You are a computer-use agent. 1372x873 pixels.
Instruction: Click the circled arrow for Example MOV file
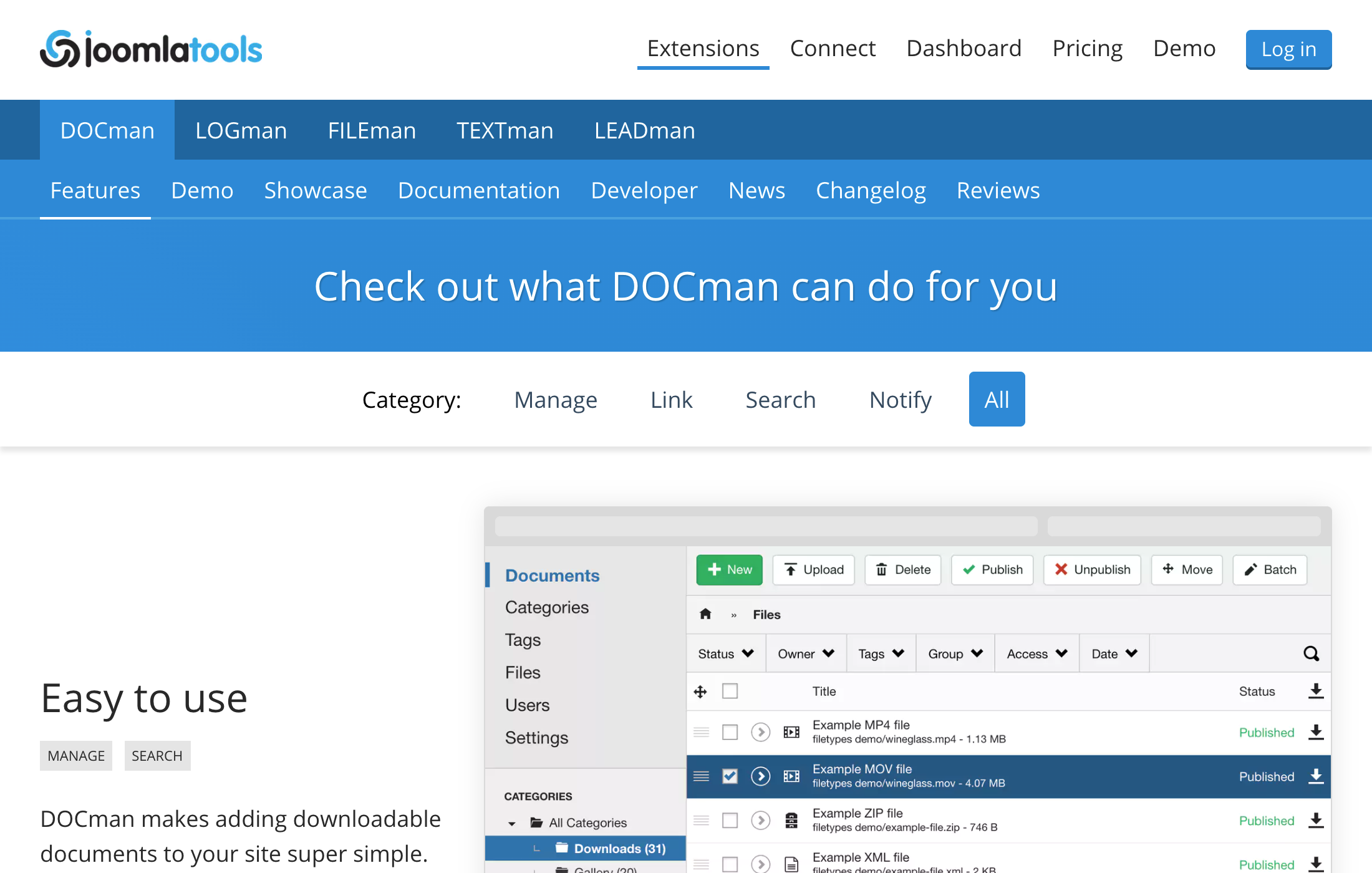tap(760, 776)
